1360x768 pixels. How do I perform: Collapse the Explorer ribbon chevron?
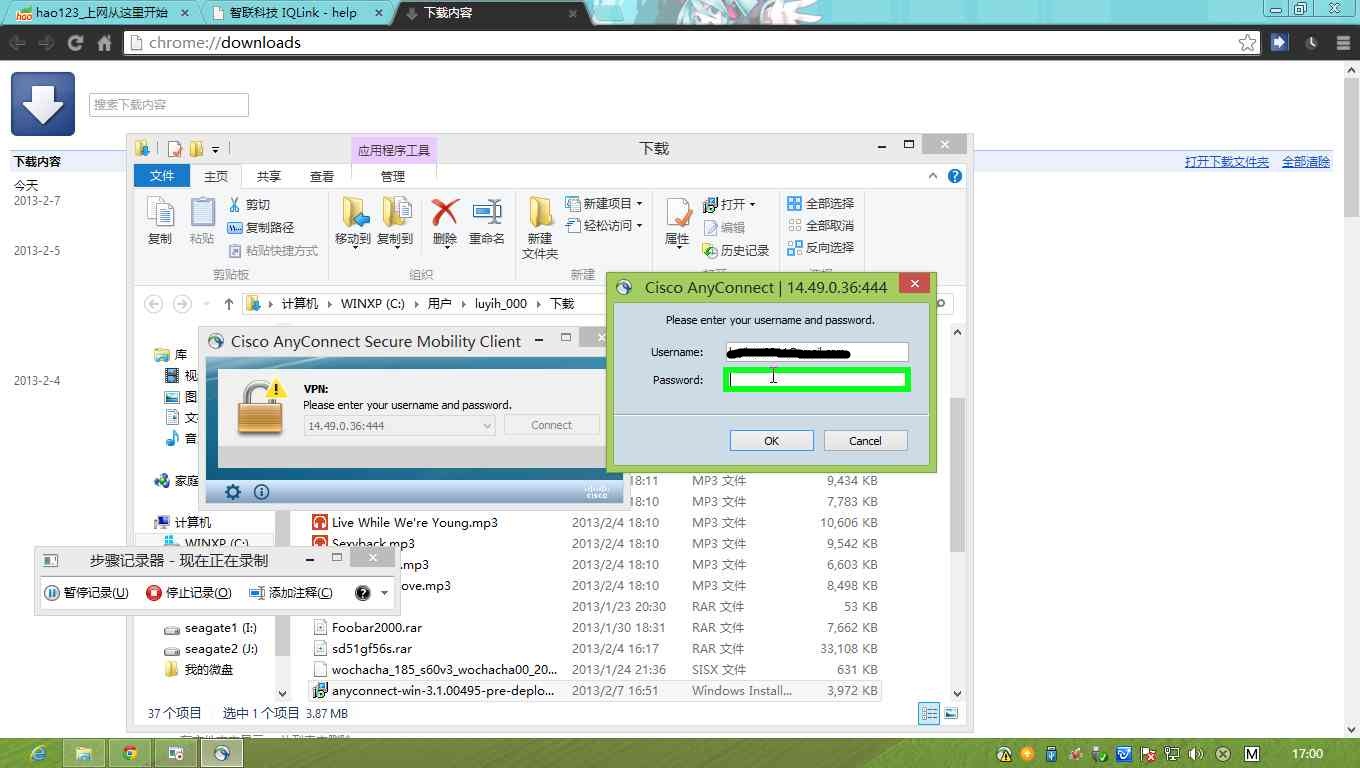coord(933,176)
